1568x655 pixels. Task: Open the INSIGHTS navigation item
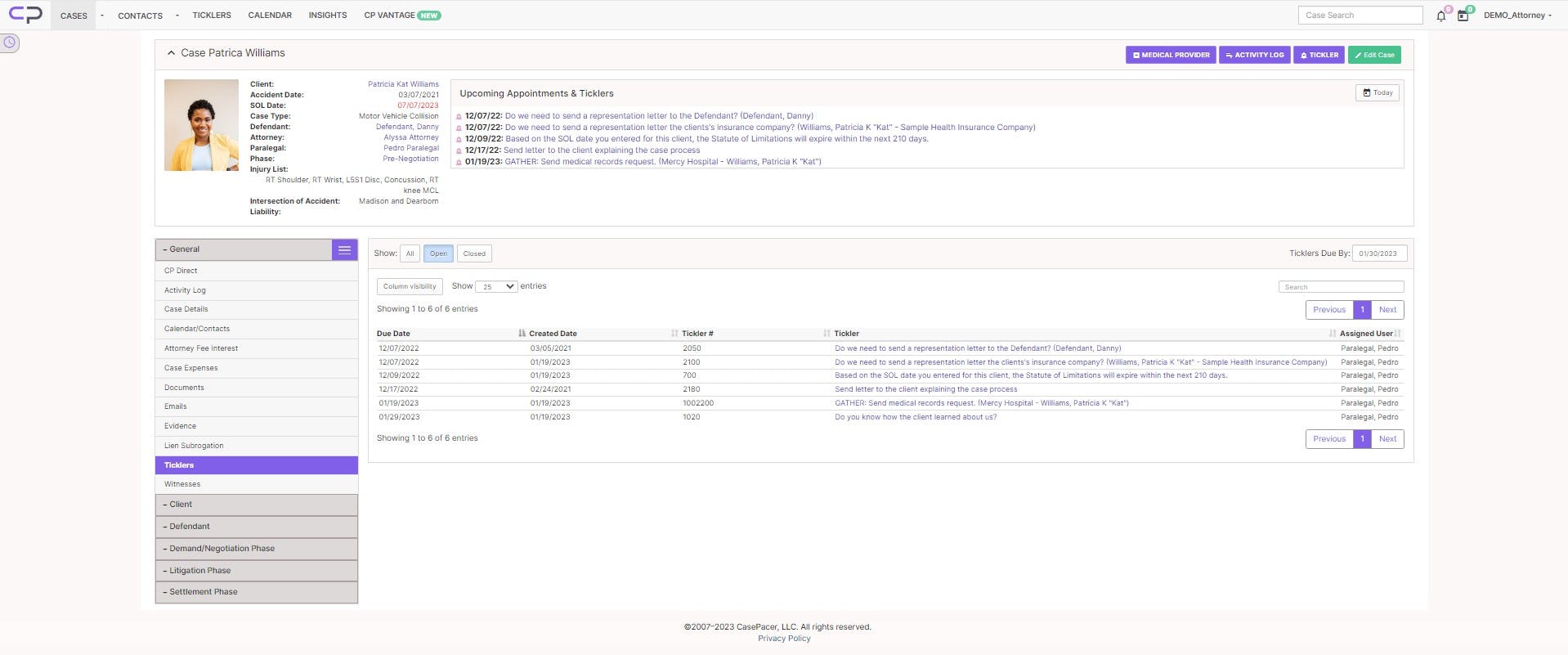328,16
